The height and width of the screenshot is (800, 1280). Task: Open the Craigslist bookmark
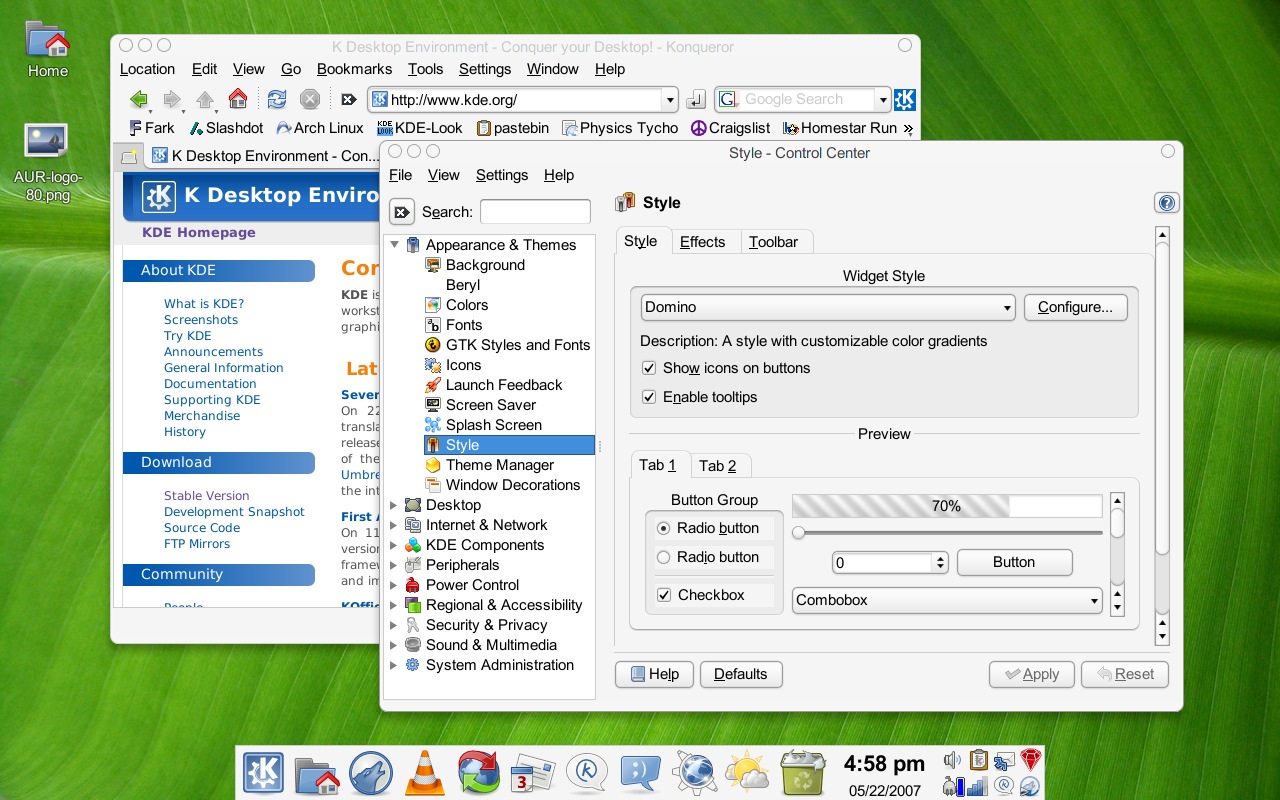point(731,128)
